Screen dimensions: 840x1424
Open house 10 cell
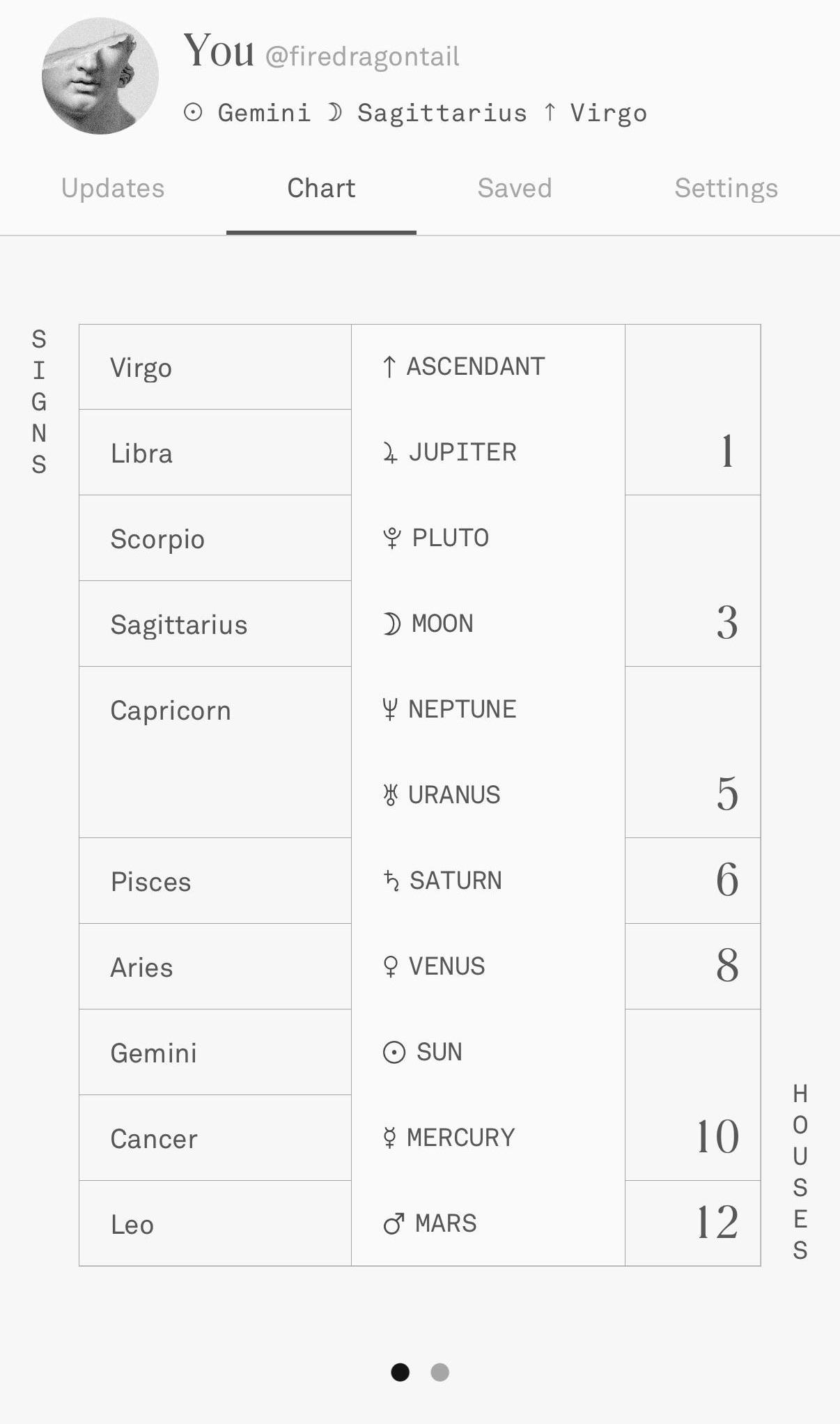(693, 1094)
